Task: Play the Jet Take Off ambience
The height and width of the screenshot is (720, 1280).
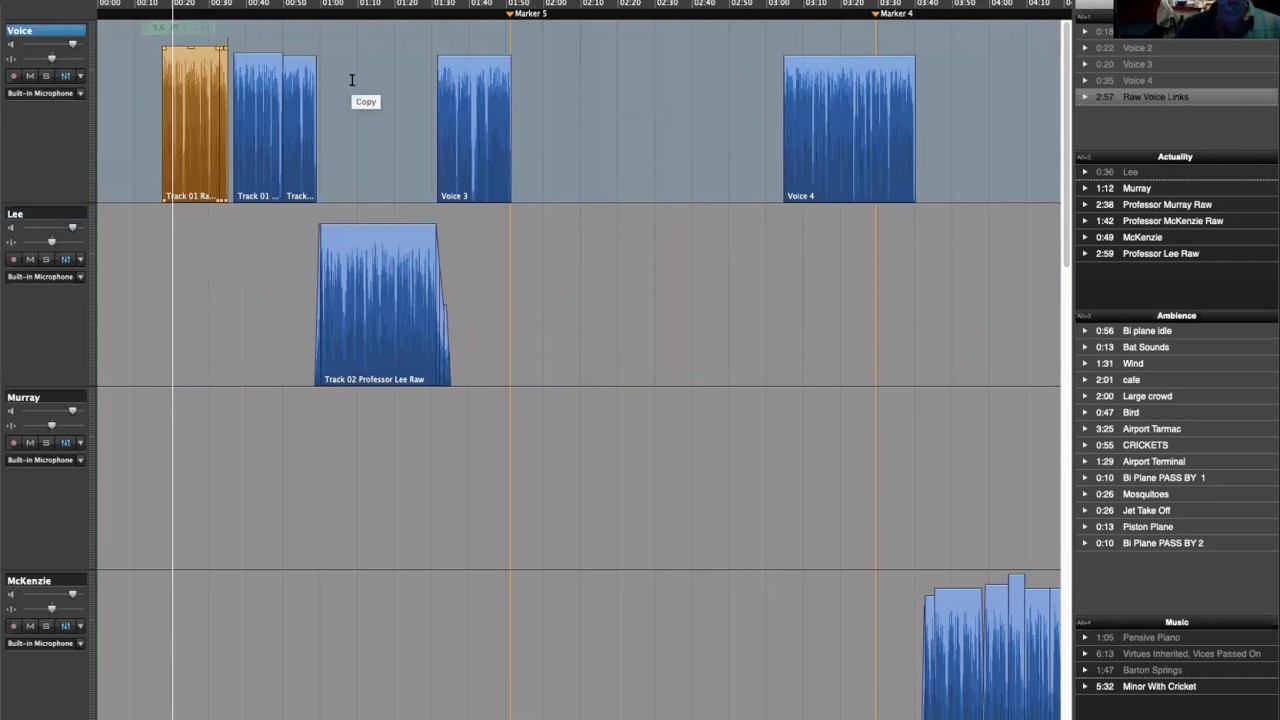Action: point(1085,511)
